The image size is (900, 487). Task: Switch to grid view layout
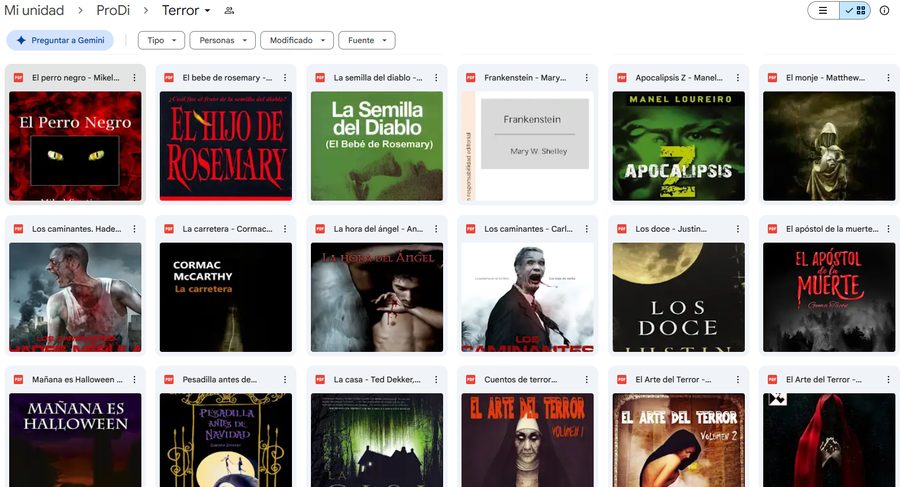tap(855, 10)
